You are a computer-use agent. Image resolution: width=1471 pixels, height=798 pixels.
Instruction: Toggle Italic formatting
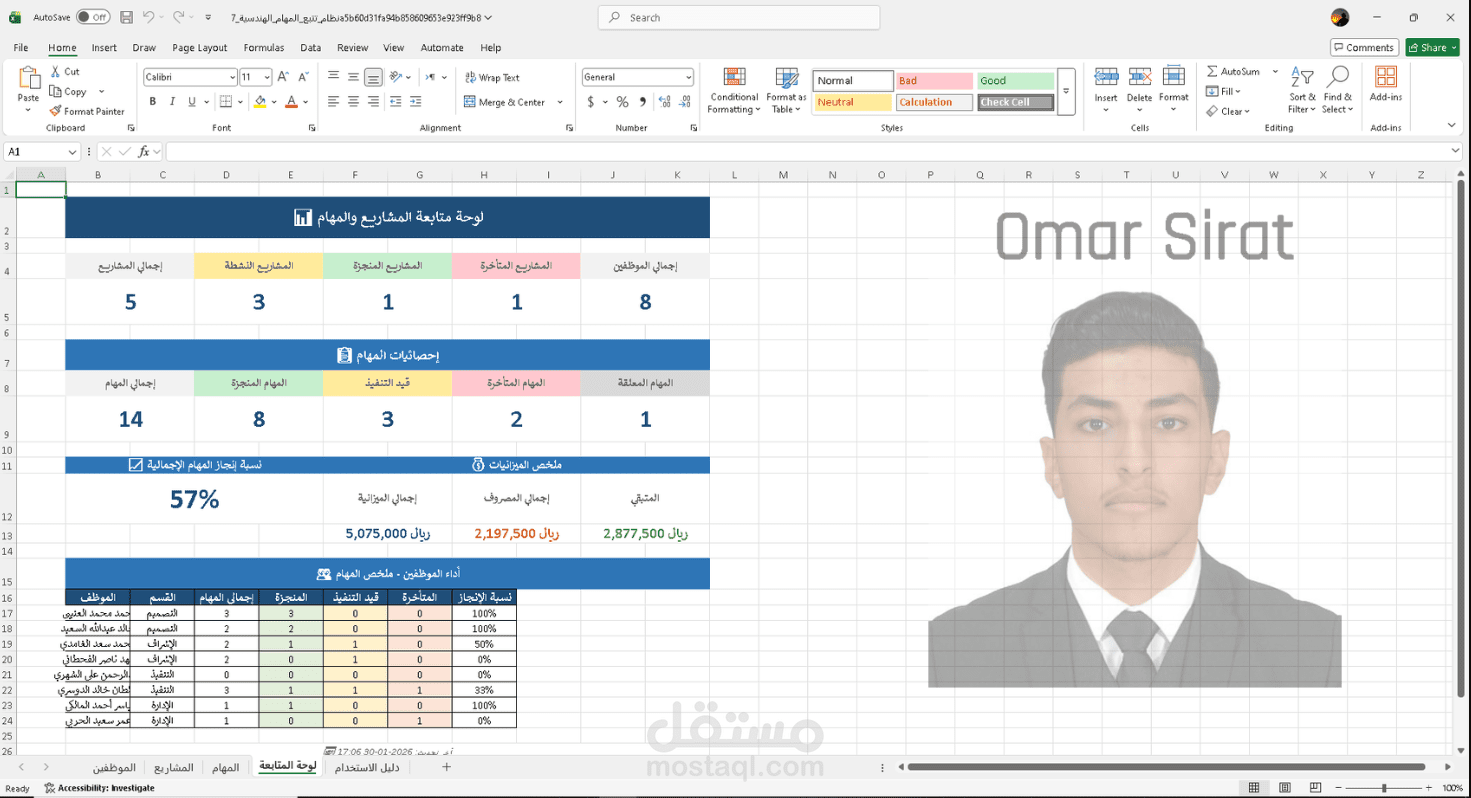tap(172, 102)
